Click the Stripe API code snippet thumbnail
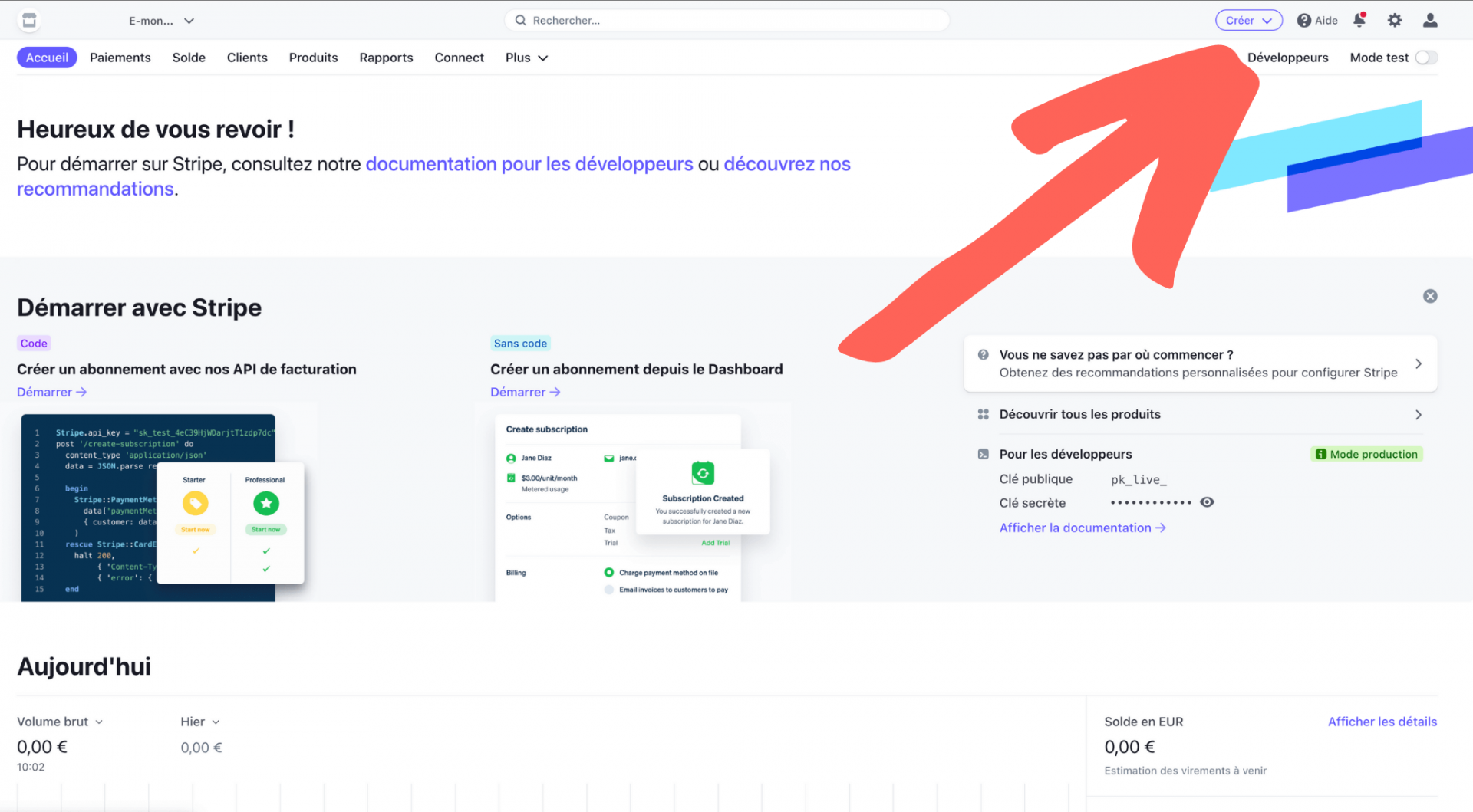 pyautogui.click(x=163, y=508)
